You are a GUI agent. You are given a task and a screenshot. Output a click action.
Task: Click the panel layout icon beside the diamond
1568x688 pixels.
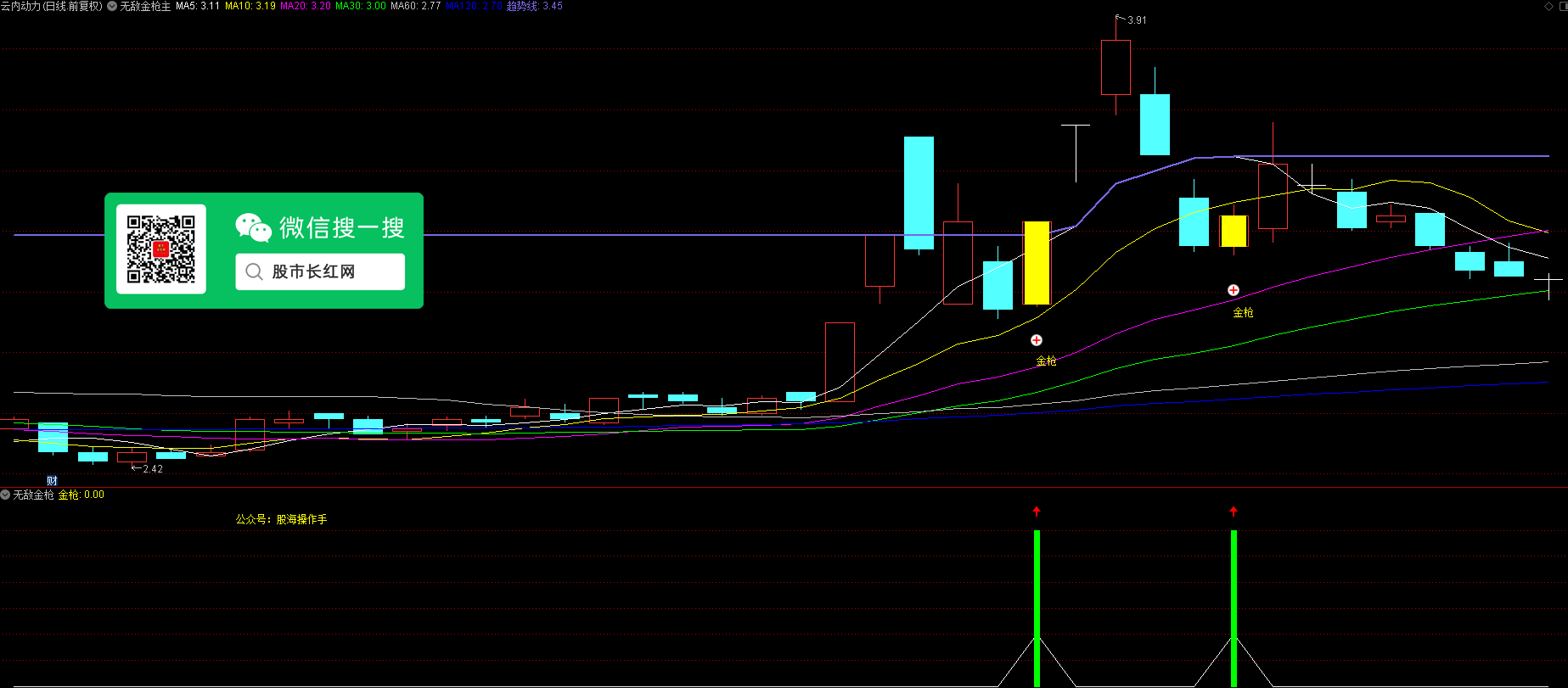[x=1563, y=6]
